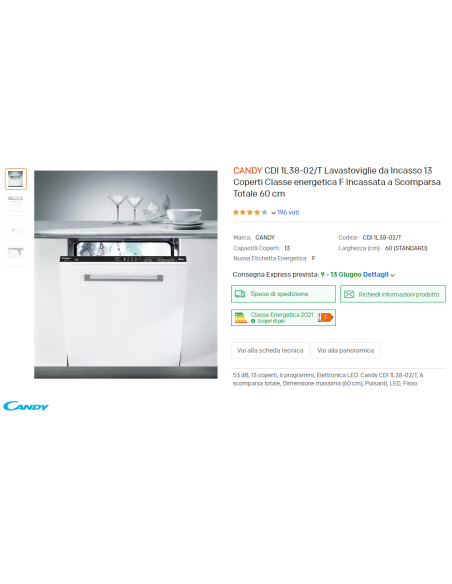Image resolution: width=452 pixels, height=584 pixels.
Task: Select the first dishwasher thumbnail
Action: (x=16, y=179)
